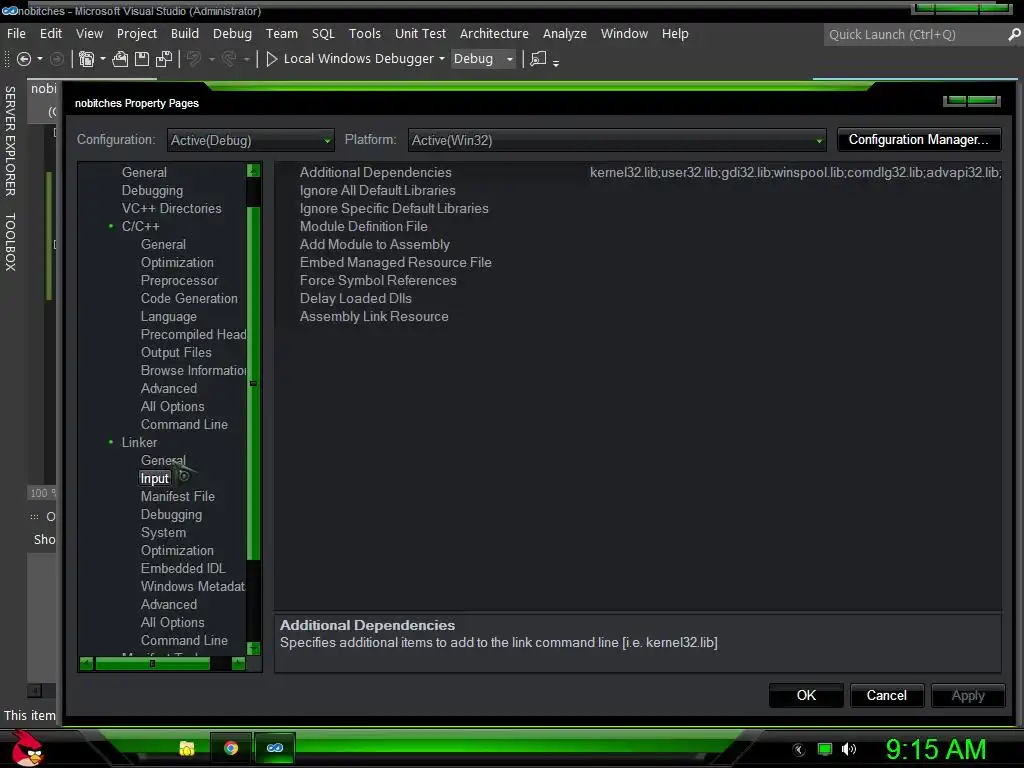Open the Toolbox side tab
Image resolution: width=1024 pixels, height=768 pixels.
pyautogui.click(x=10, y=242)
